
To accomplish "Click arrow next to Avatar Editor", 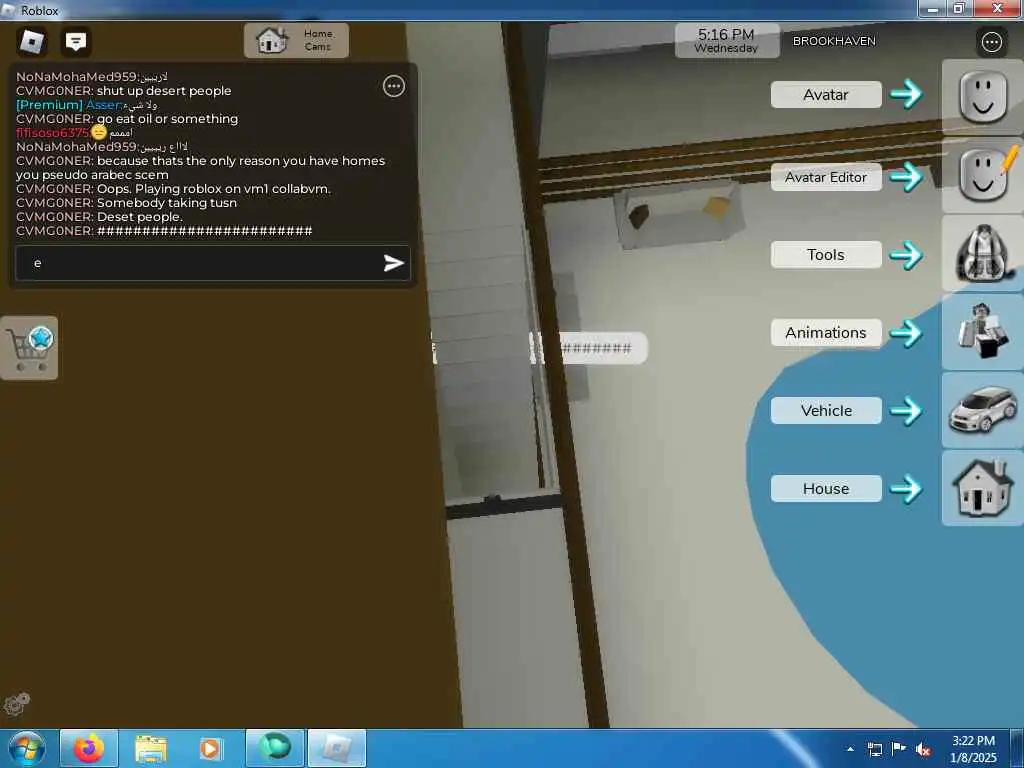I will pyautogui.click(x=906, y=176).
